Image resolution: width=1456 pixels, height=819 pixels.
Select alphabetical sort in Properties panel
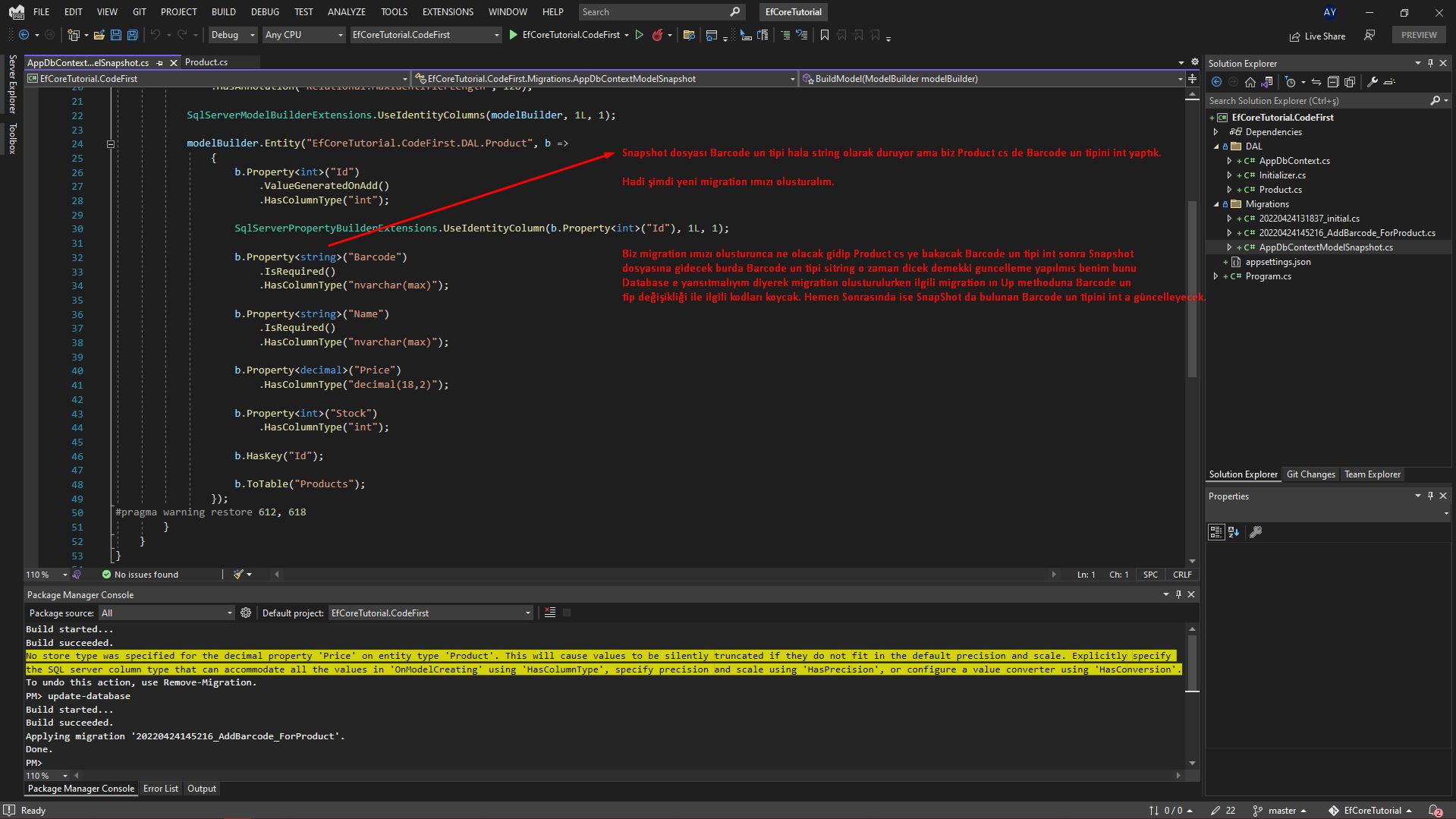click(1233, 532)
